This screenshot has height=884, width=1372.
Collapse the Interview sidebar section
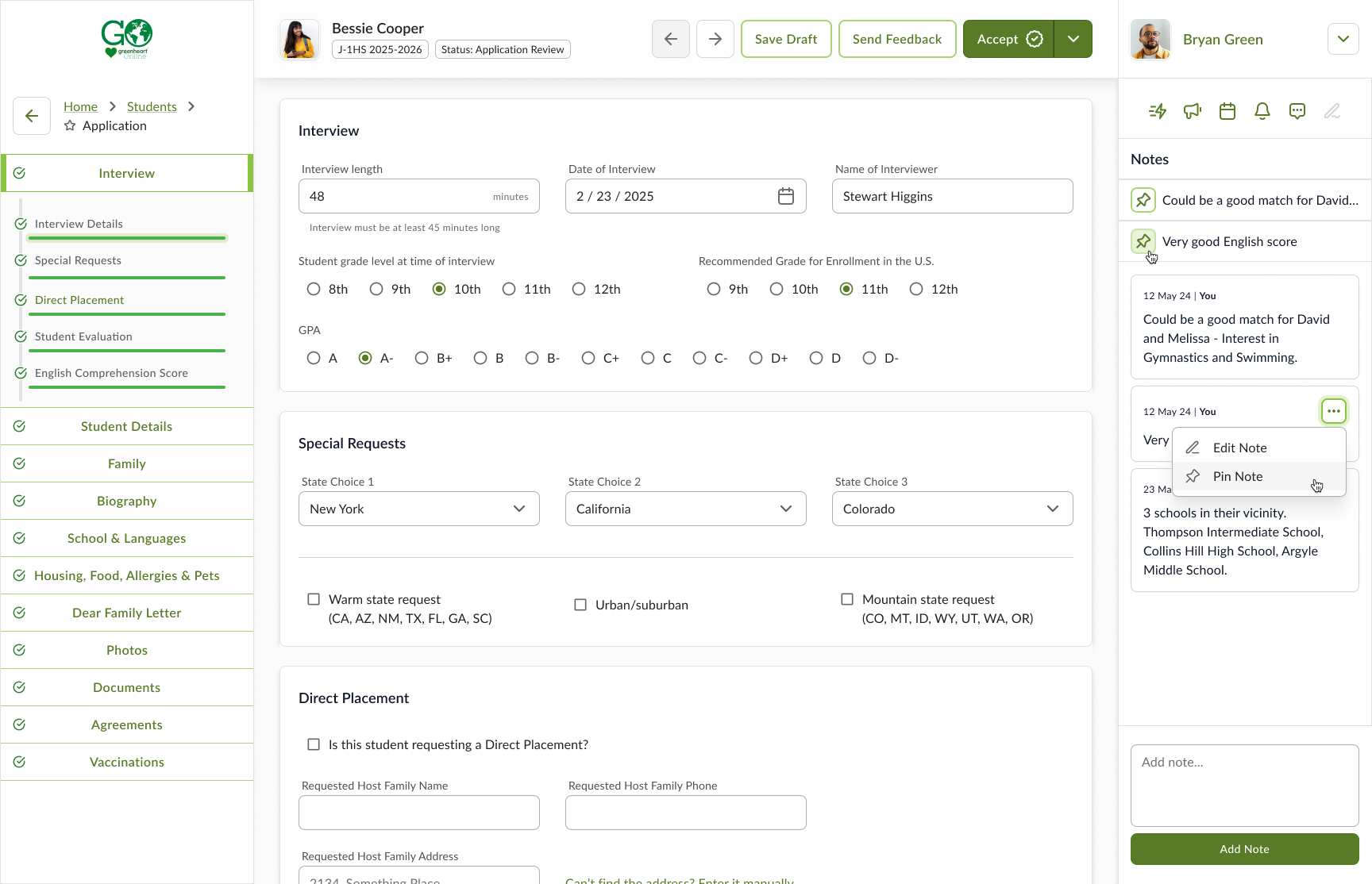(x=127, y=173)
